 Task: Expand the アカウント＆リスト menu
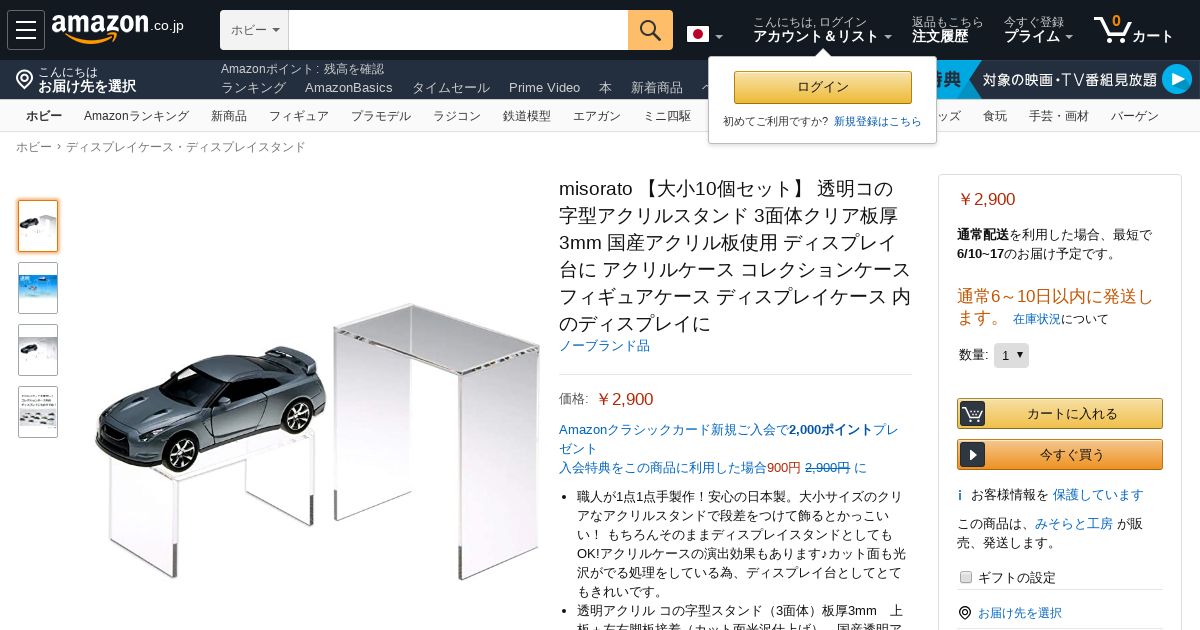(822, 36)
